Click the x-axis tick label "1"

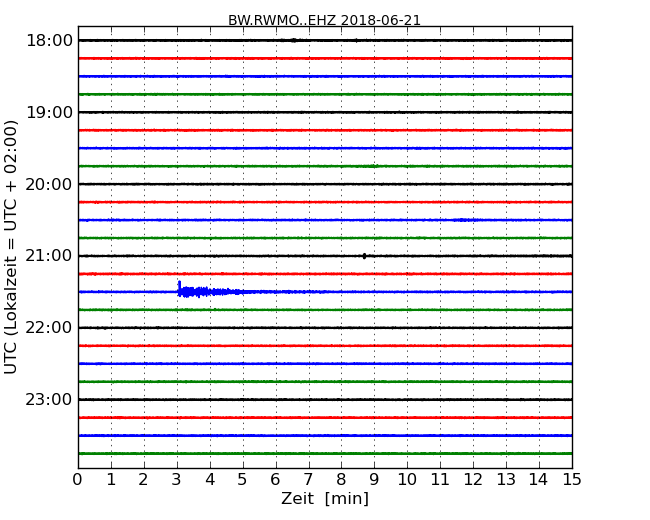(x=111, y=480)
